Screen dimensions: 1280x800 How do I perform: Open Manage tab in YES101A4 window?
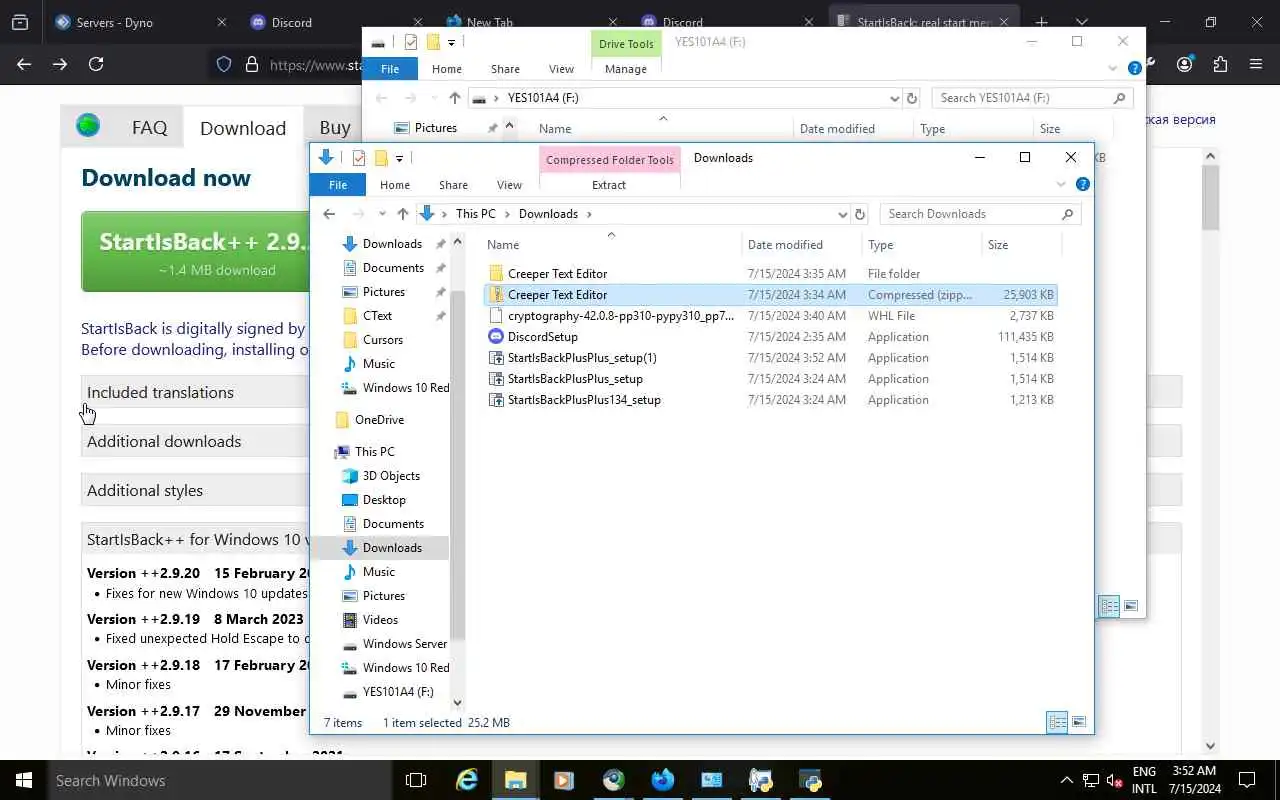click(626, 69)
